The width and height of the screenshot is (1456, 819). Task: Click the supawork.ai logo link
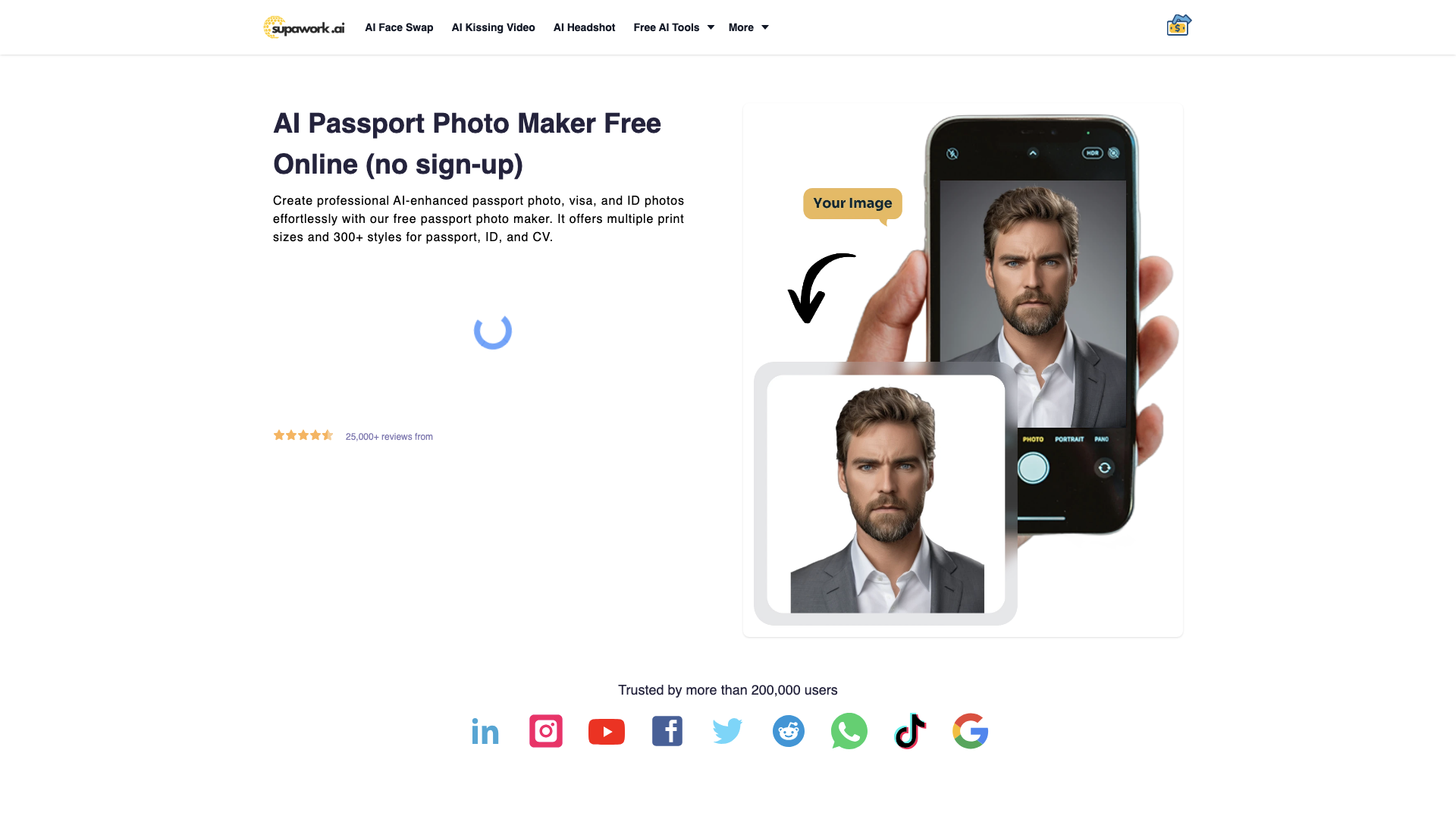303,27
